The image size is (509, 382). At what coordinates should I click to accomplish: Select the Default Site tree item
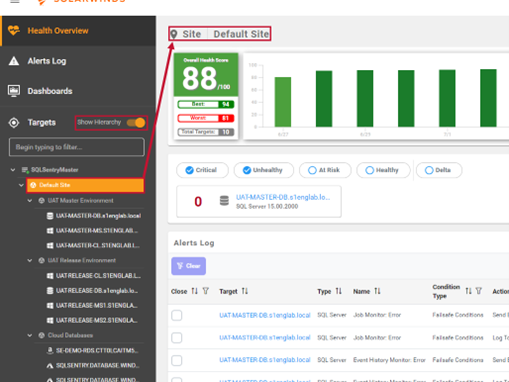(x=85, y=185)
